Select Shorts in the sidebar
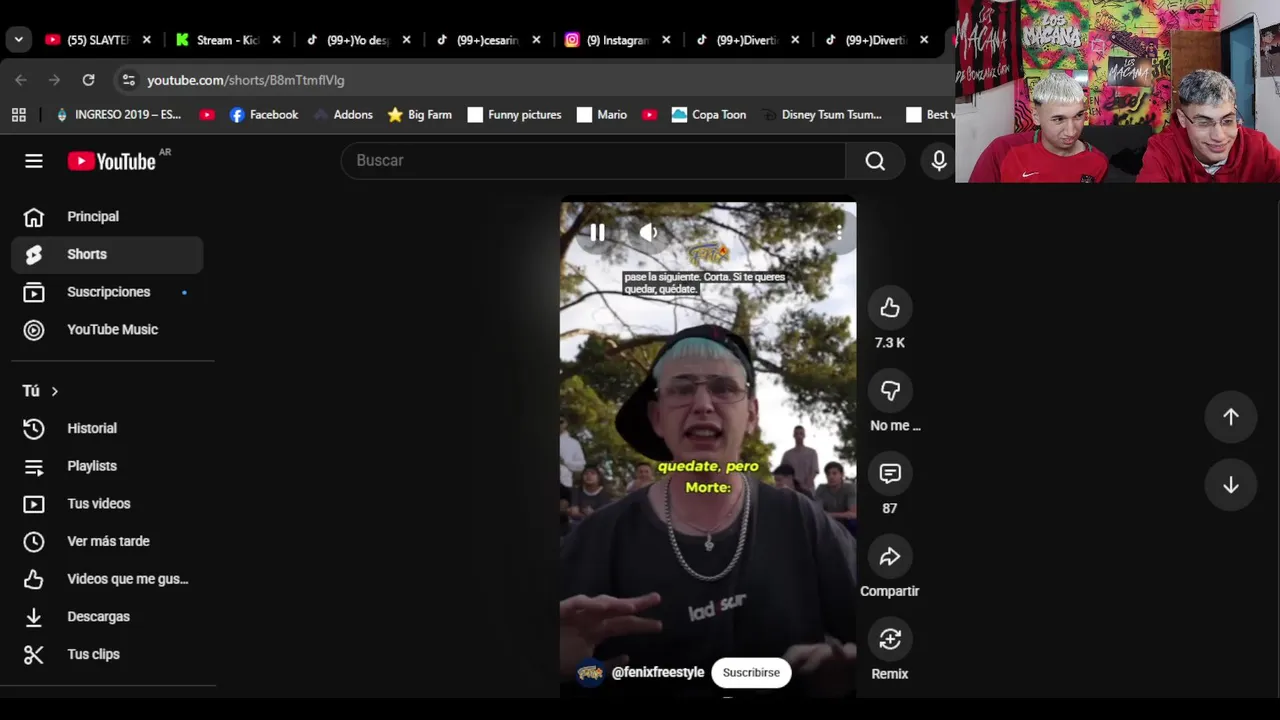 point(107,254)
